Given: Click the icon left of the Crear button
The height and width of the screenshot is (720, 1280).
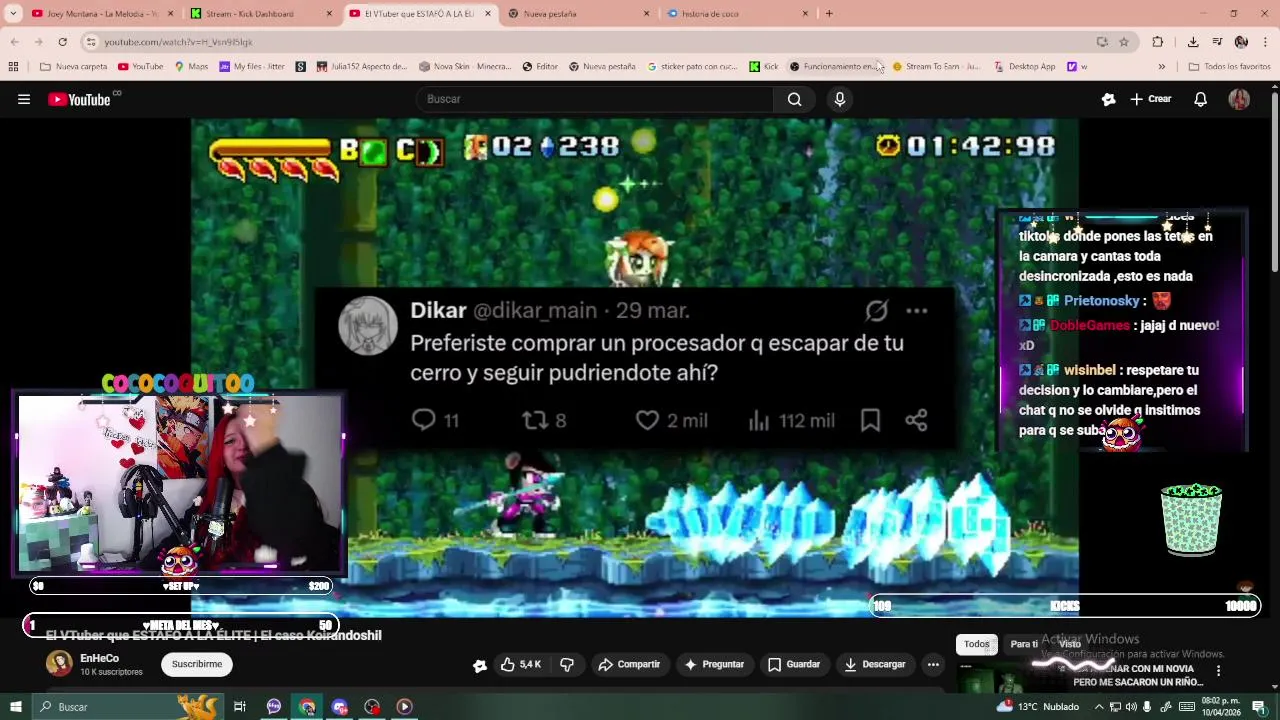Looking at the screenshot, I should point(1108,99).
